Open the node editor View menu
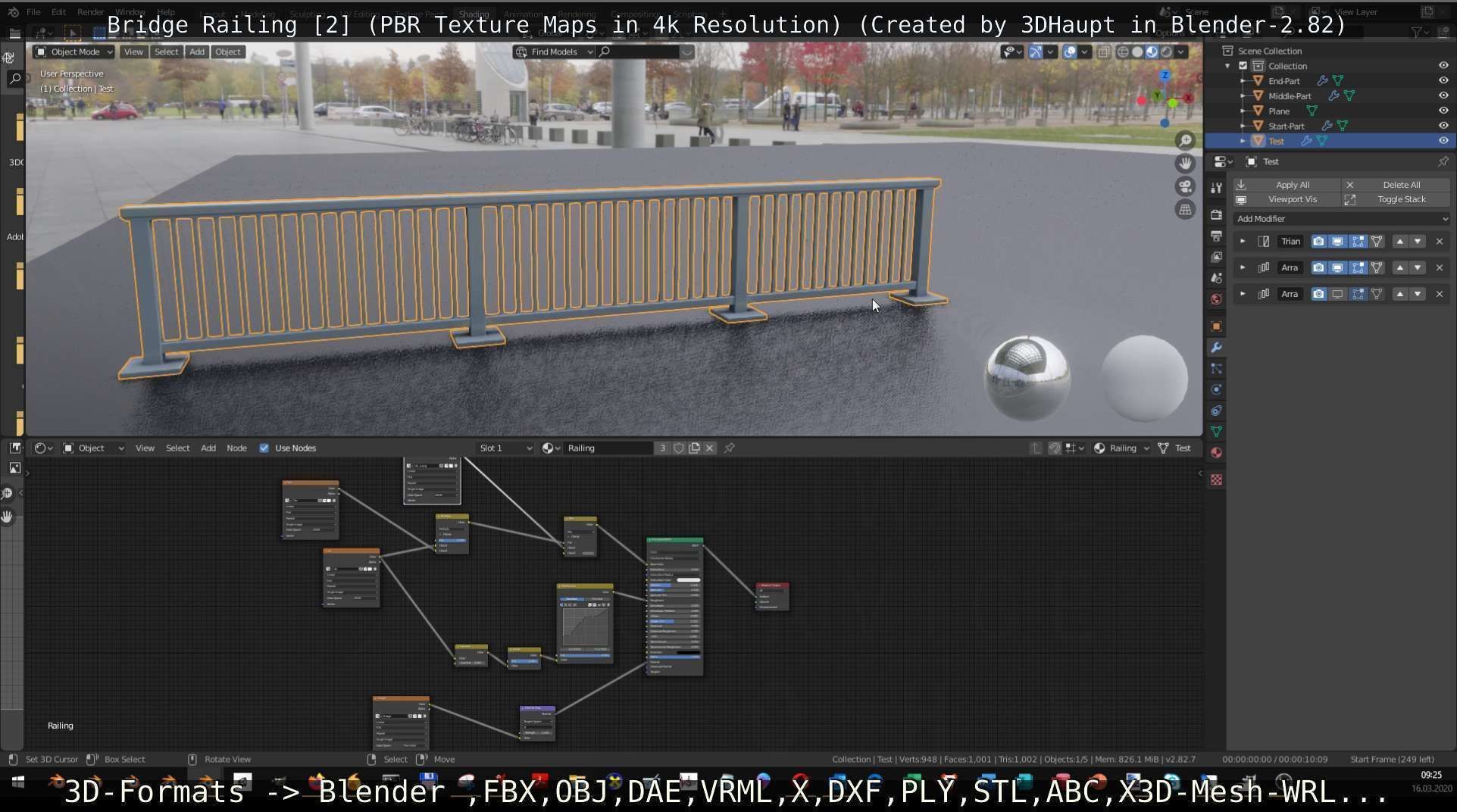 tap(145, 448)
